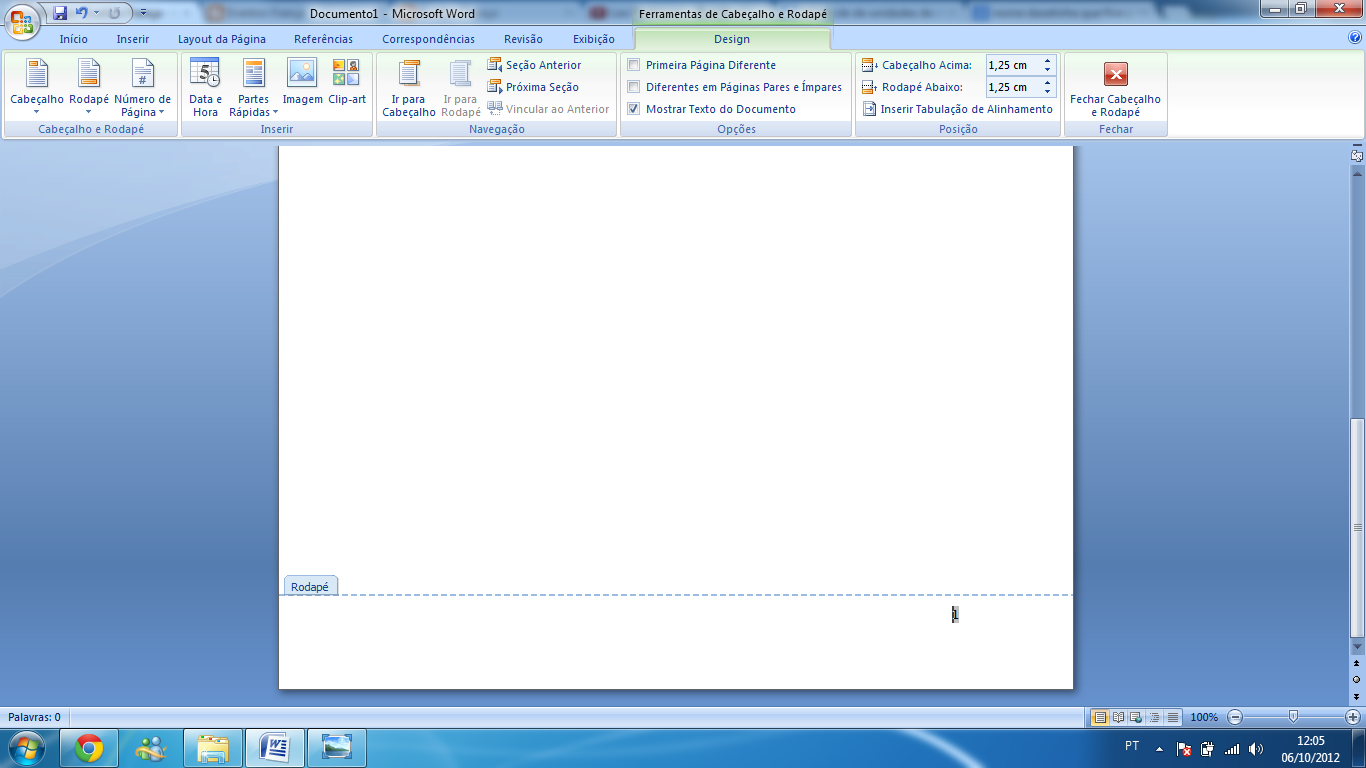Close header and footer editing
The image size is (1366, 768).
click(1115, 88)
